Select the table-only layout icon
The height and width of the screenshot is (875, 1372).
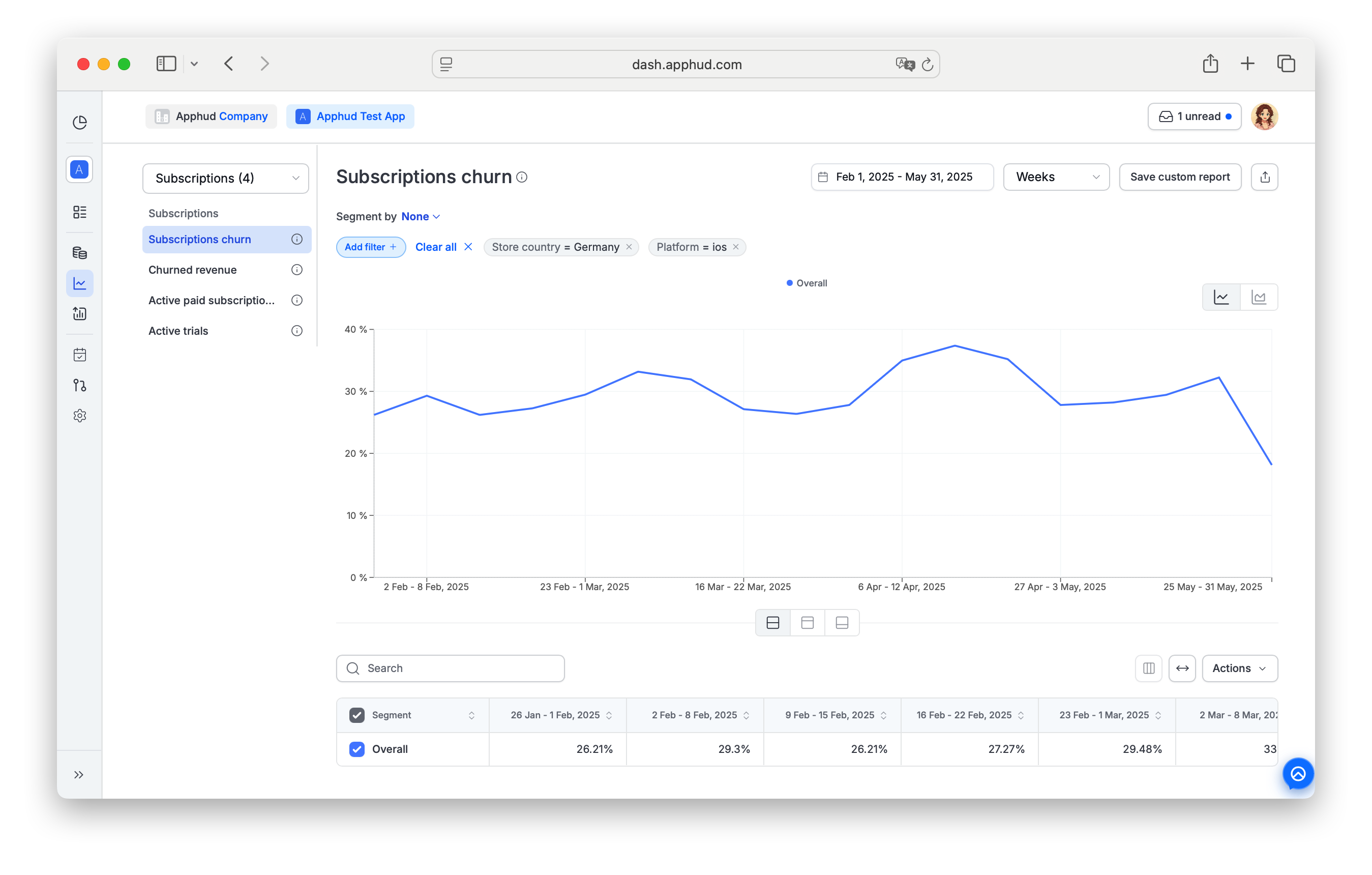click(x=842, y=623)
